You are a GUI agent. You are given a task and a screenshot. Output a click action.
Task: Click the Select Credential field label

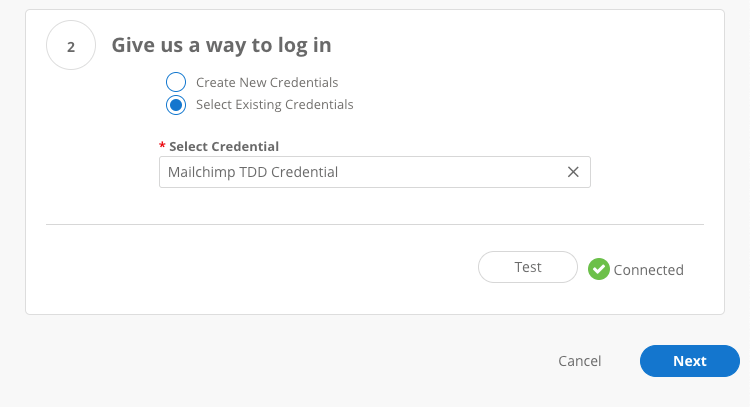pyautogui.click(x=224, y=146)
